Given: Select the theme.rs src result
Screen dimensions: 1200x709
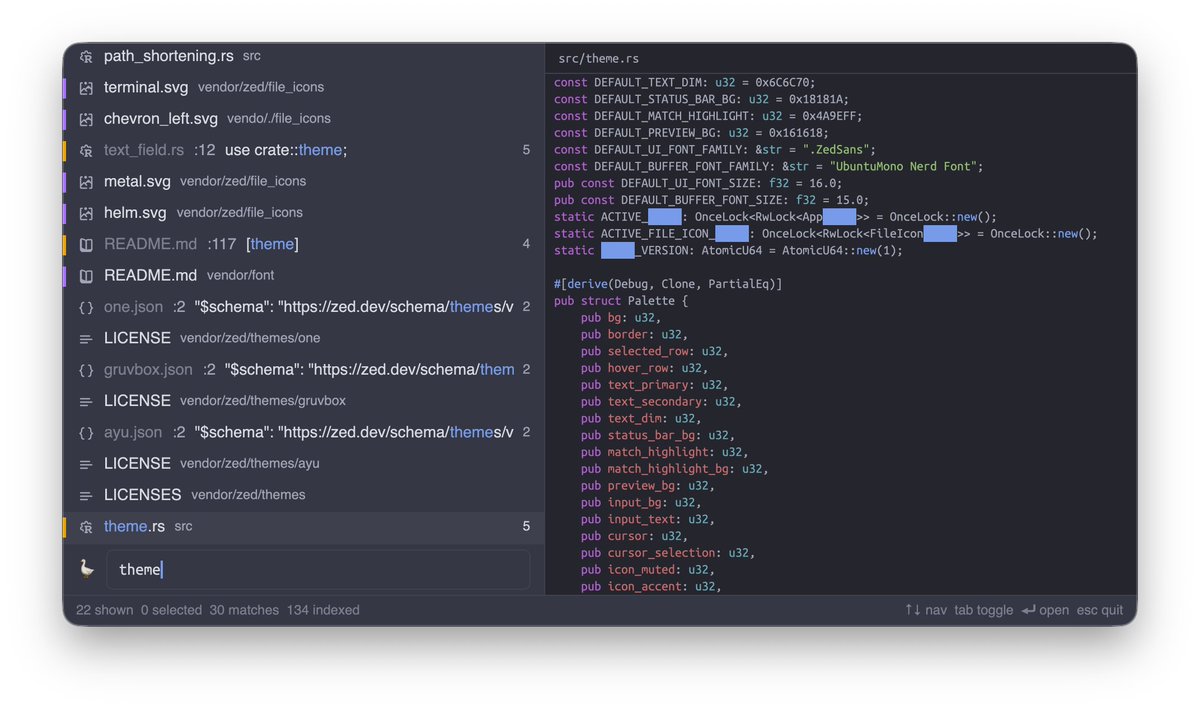Looking at the screenshot, I should click(x=304, y=526).
